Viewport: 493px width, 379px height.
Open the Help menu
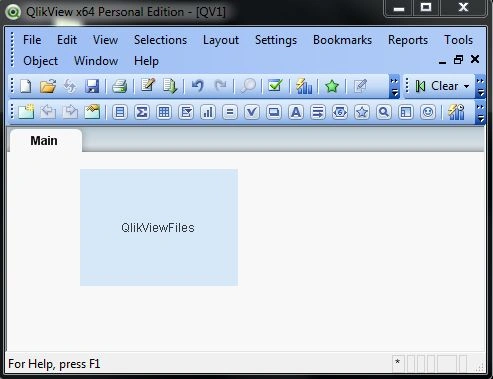coord(146,61)
